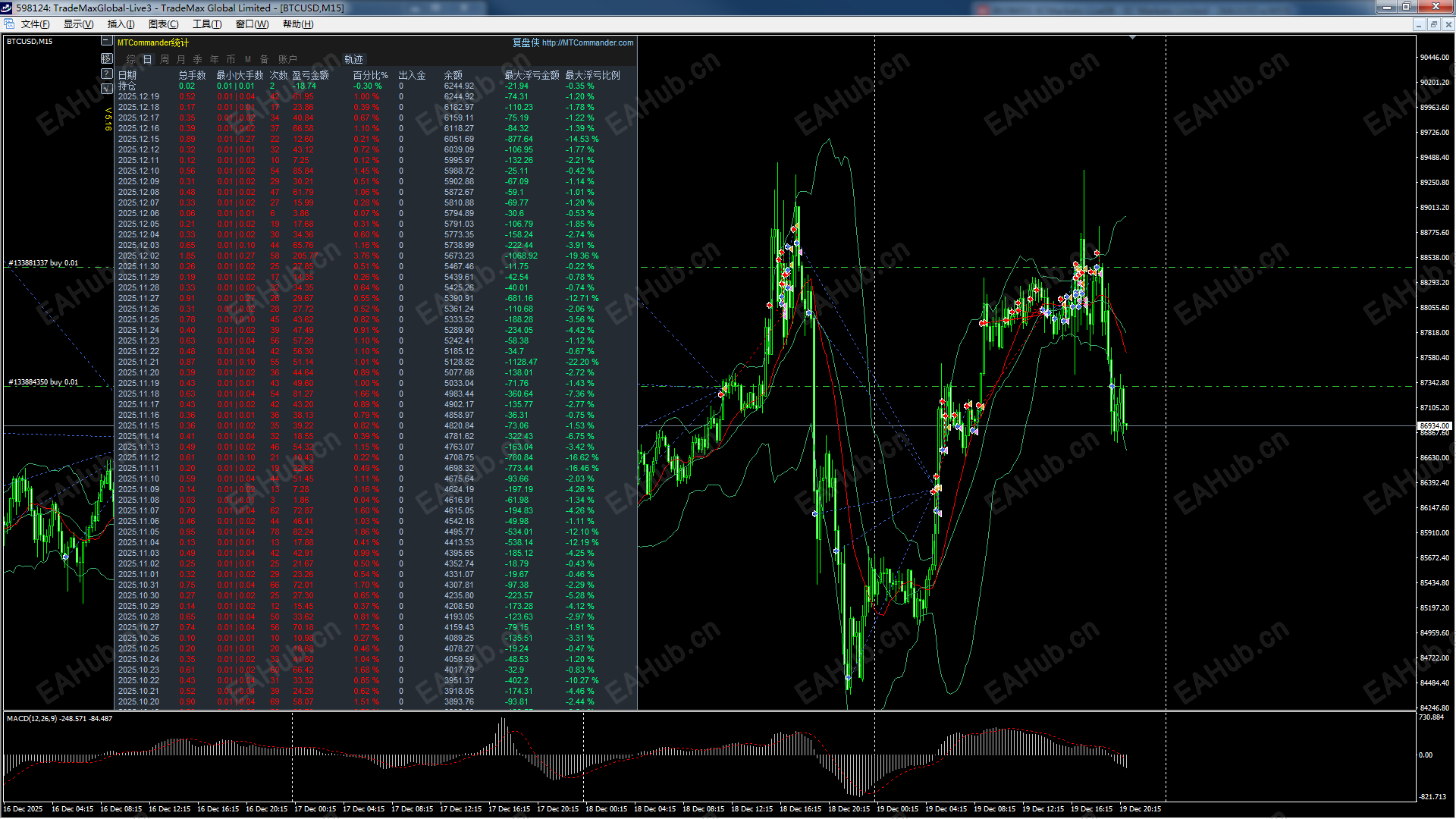The image size is (1456, 819).
Task: Switch to the 周 weekly statistics tab
Action: click(166, 59)
